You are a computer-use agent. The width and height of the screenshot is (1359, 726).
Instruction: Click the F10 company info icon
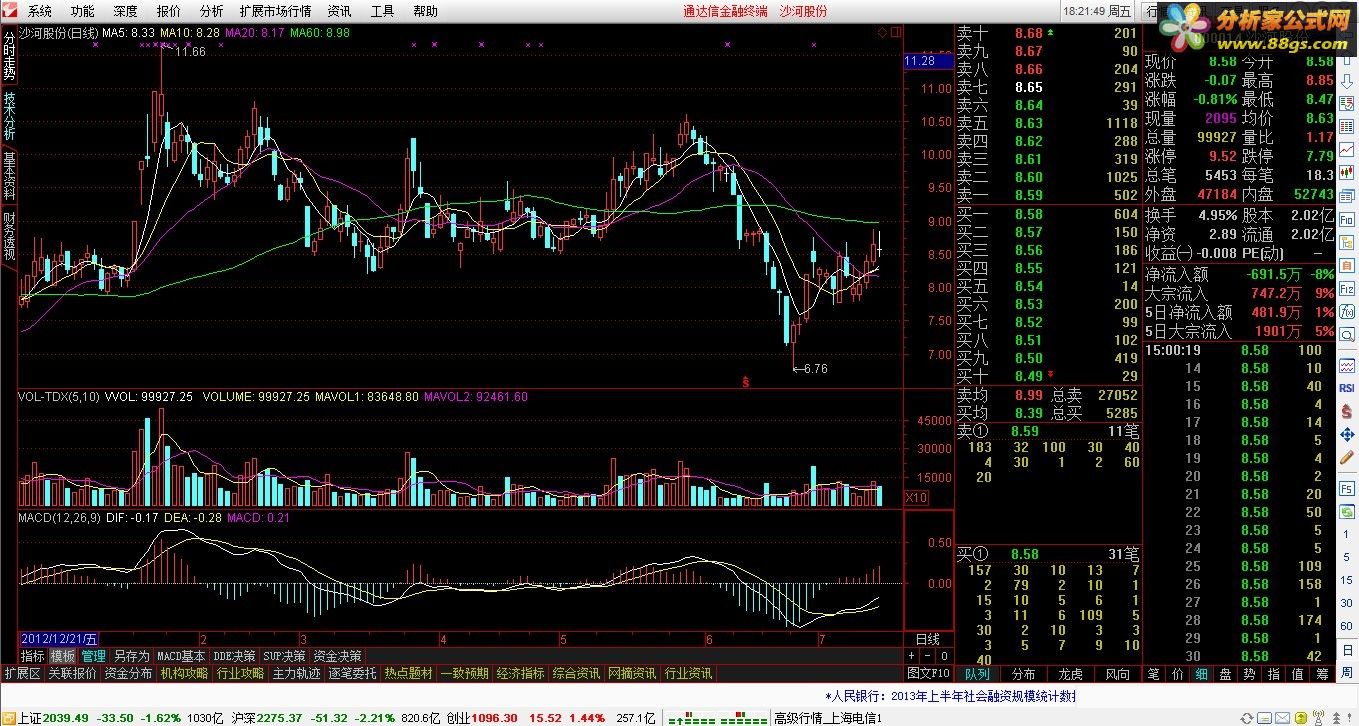(1347, 219)
